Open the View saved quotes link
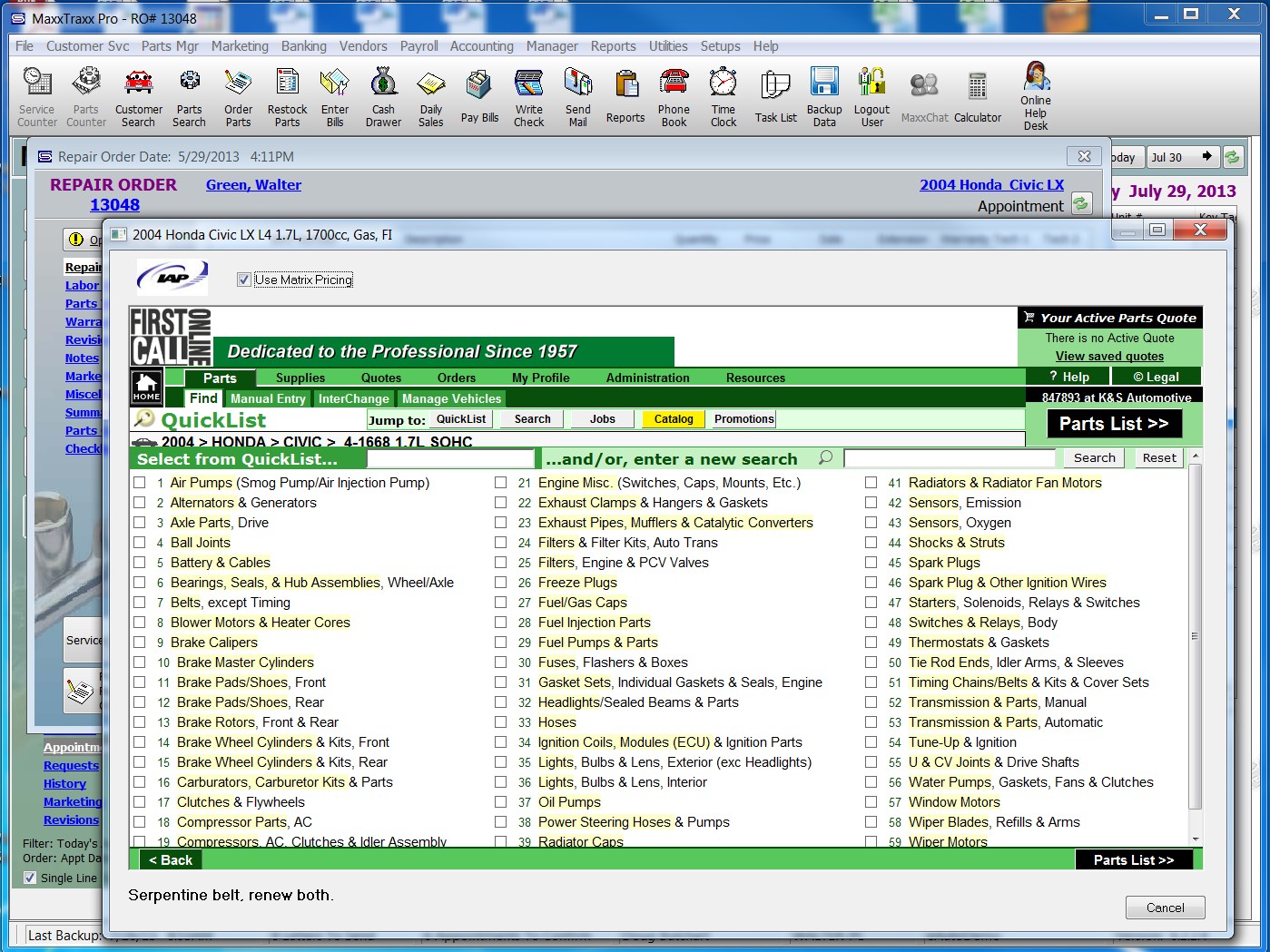1270x952 pixels. (x=1109, y=356)
